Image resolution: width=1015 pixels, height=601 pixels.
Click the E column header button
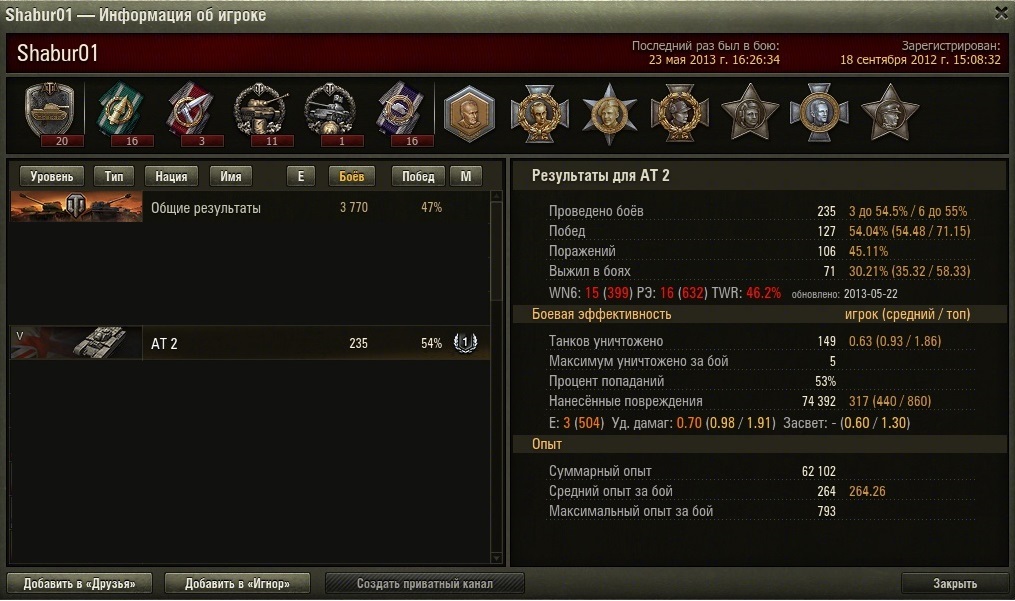[300, 176]
